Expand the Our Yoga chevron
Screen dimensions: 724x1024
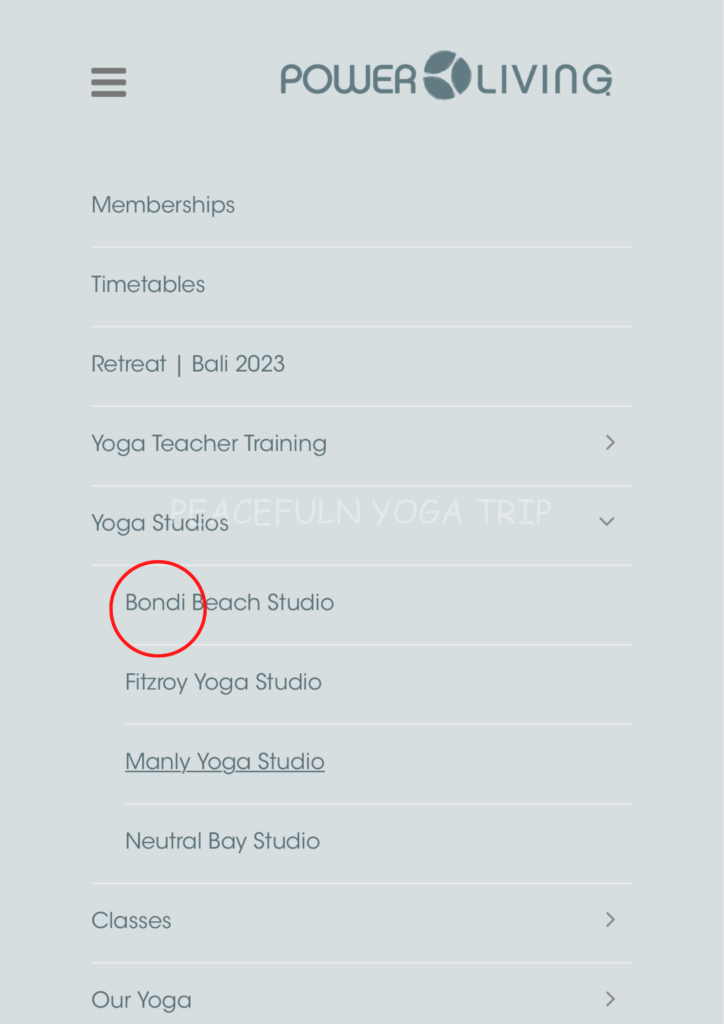pyautogui.click(x=610, y=999)
